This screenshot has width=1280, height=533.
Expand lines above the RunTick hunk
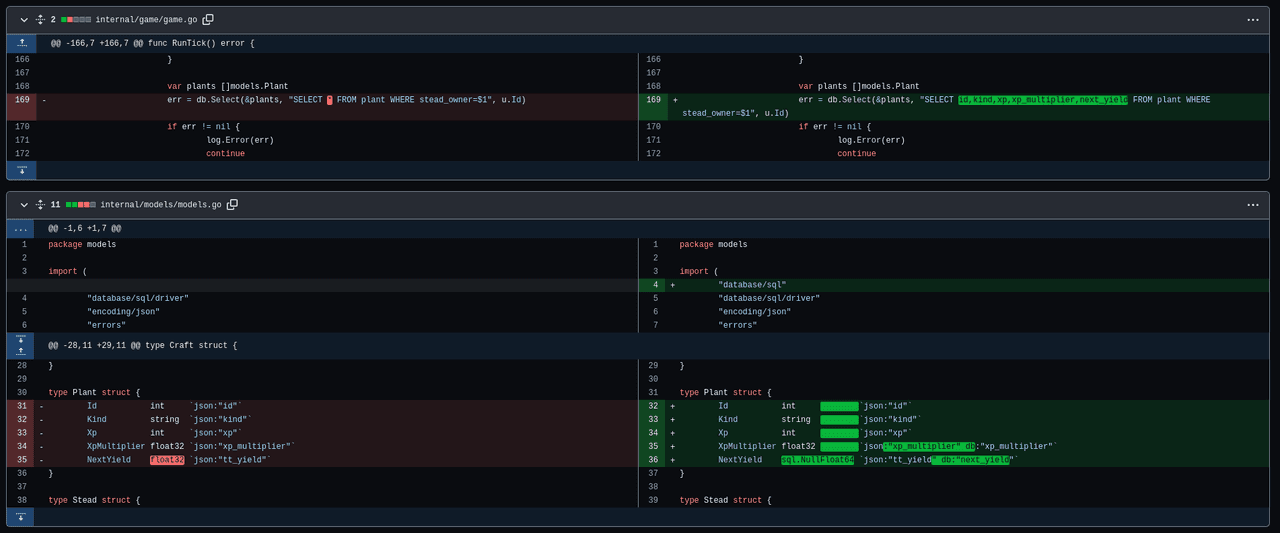pos(21,43)
